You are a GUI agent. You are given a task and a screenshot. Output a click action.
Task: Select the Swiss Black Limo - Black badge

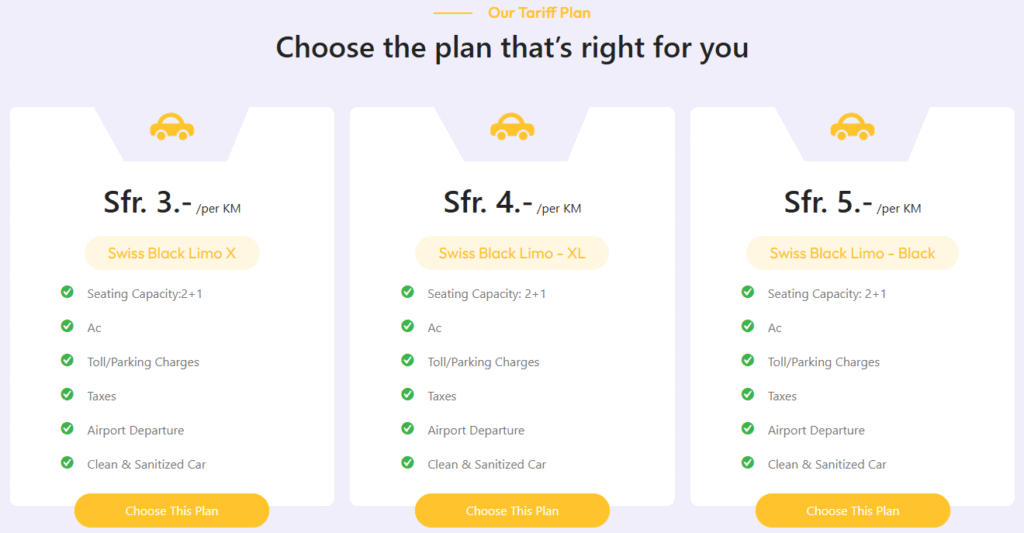point(852,253)
